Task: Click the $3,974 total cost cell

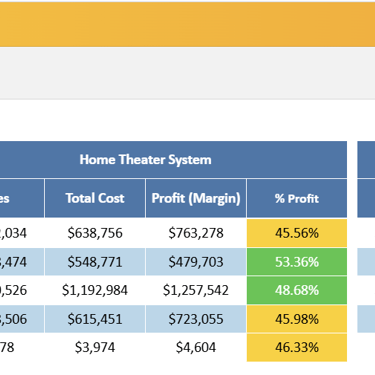Action: [x=95, y=348]
